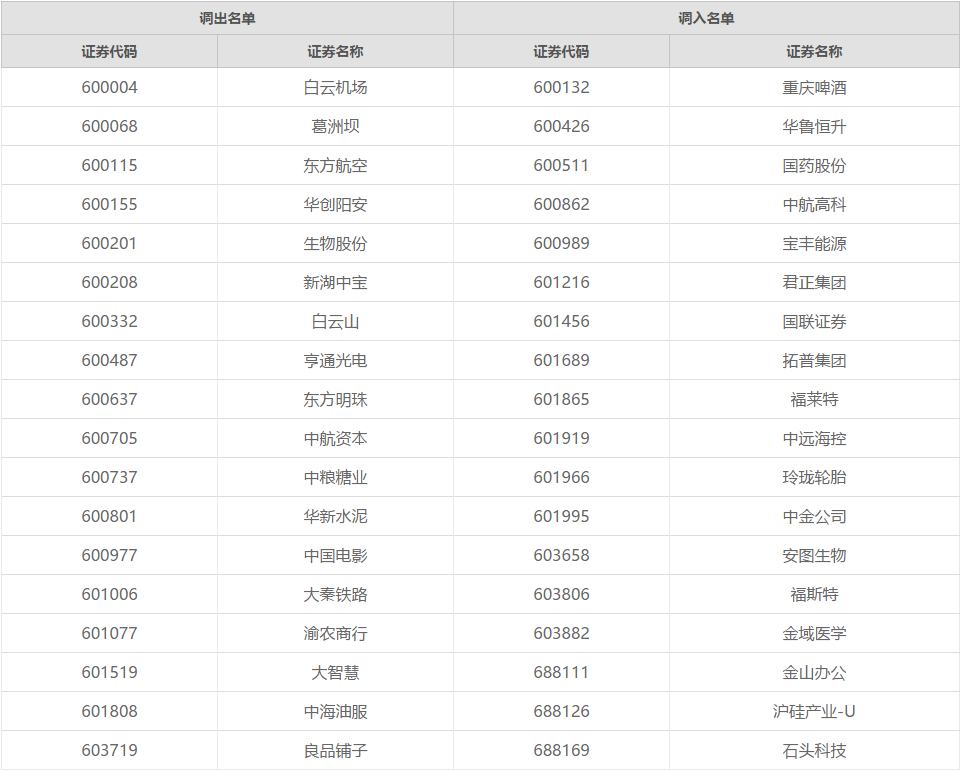Select 证券代码 column header under 调出名单
This screenshot has width=961, height=771.
point(109,52)
